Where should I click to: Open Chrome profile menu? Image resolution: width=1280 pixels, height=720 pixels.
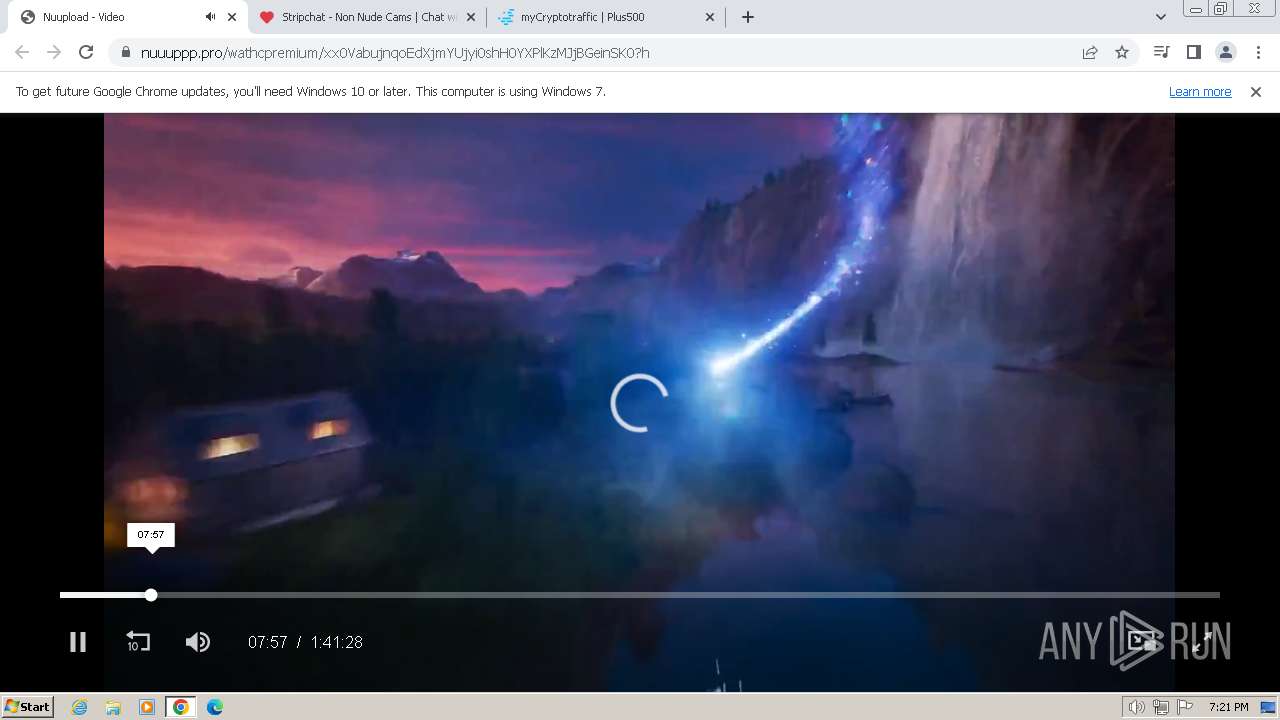(x=1225, y=52)
